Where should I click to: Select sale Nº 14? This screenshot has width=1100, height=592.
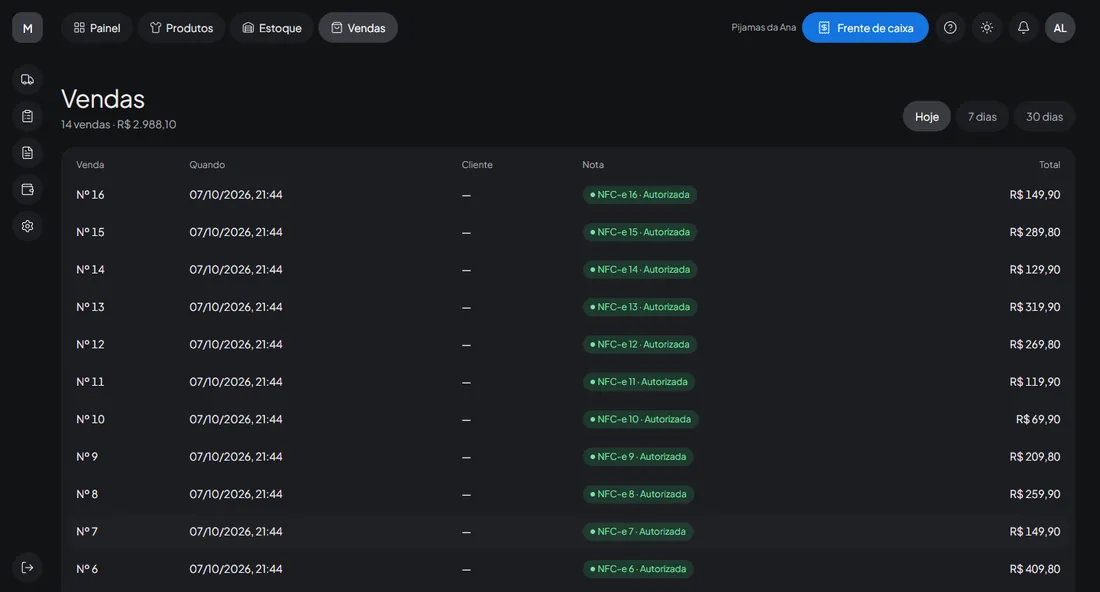click(x=90, y=269)
